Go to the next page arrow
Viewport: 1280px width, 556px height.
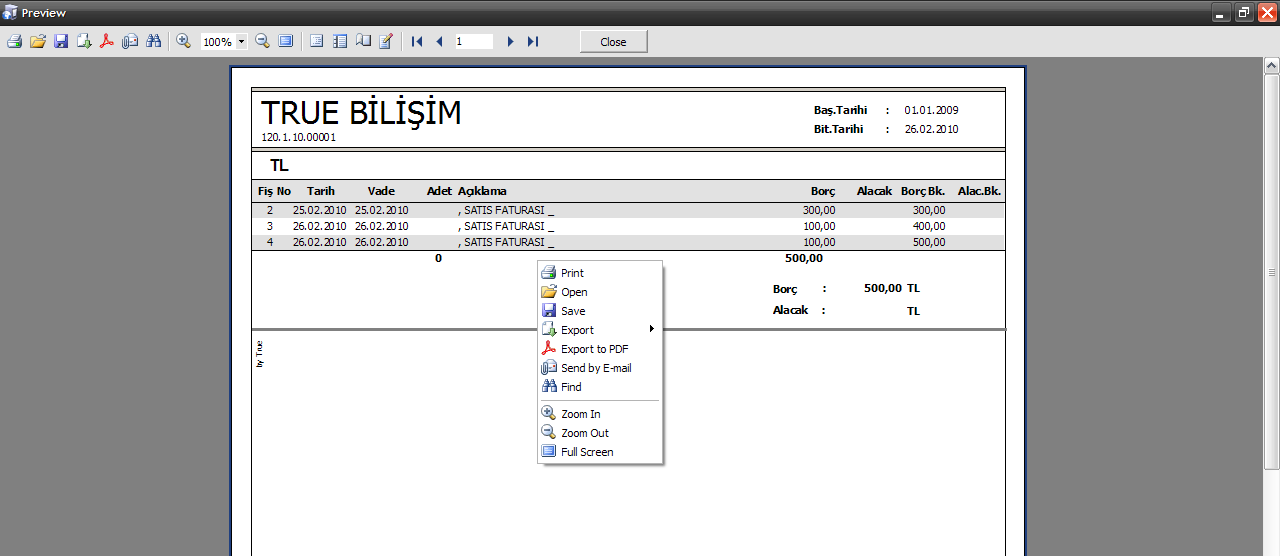pyautogui.click(x=510, y=42)
